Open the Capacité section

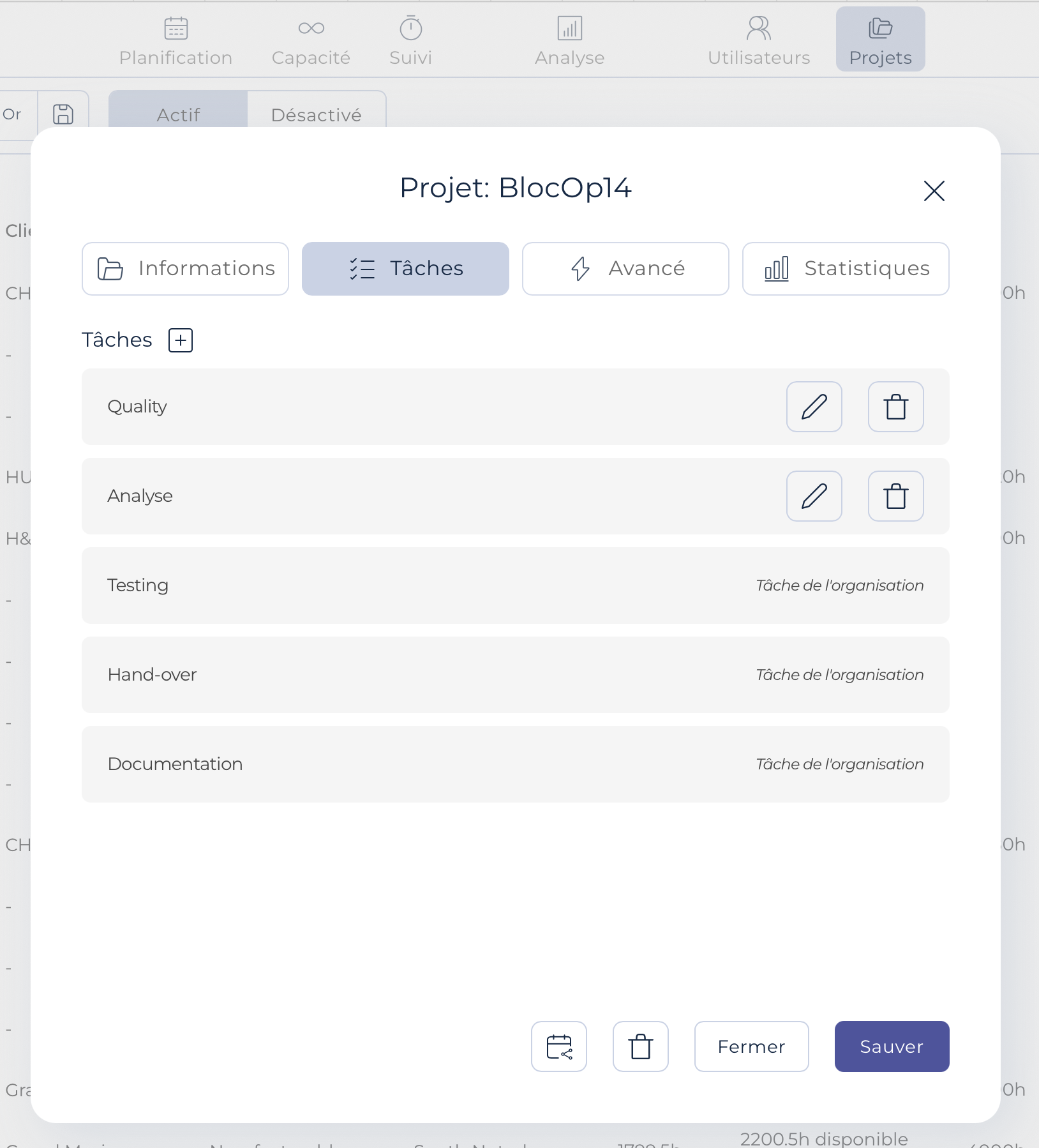click(x=311, y=41)
